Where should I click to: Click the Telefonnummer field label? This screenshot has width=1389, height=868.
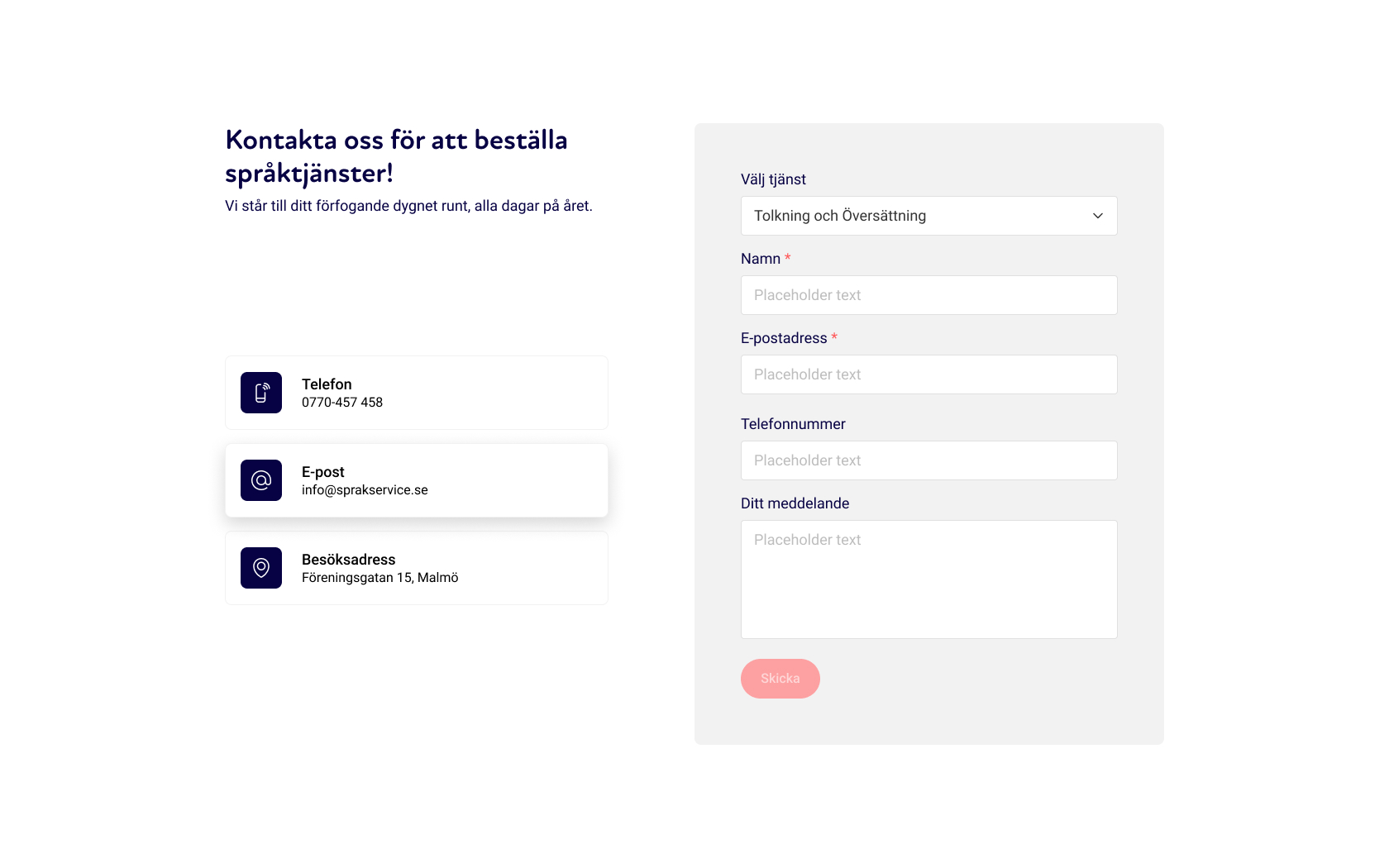coord(793,424)
